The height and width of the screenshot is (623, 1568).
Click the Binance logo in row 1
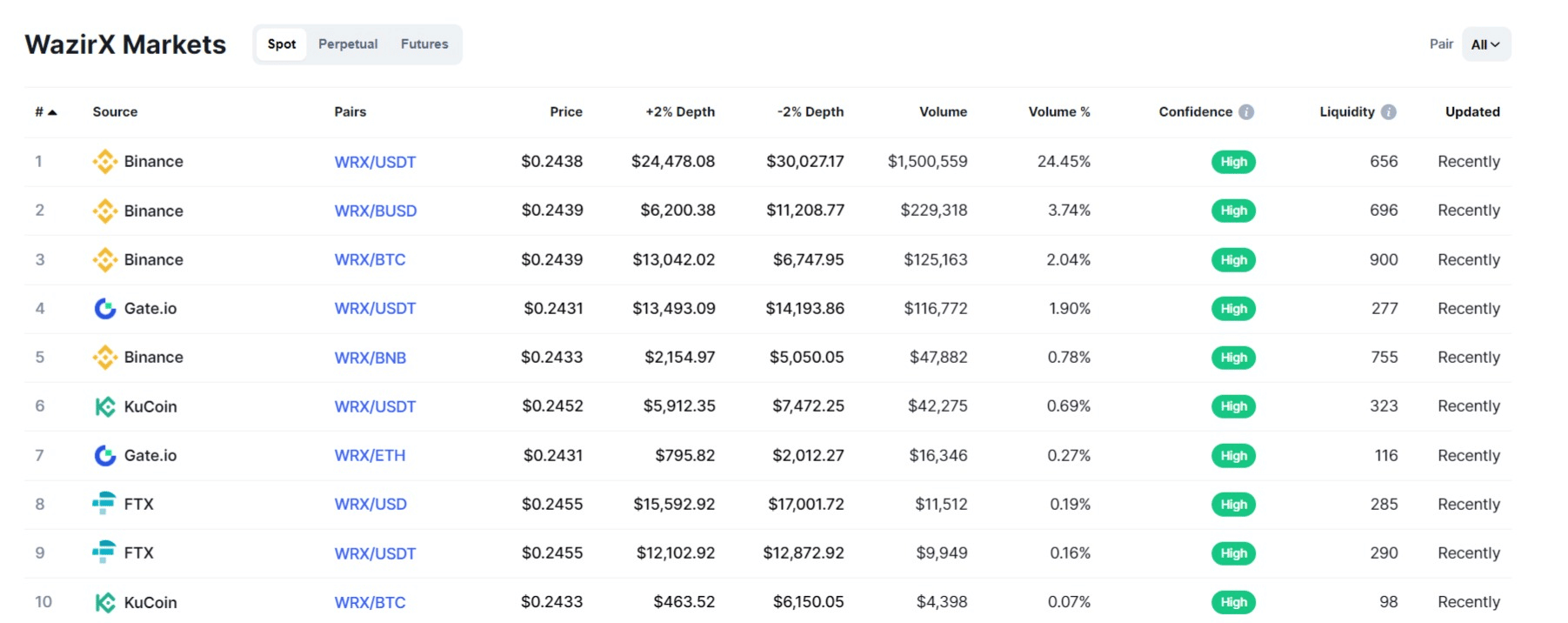104,162
